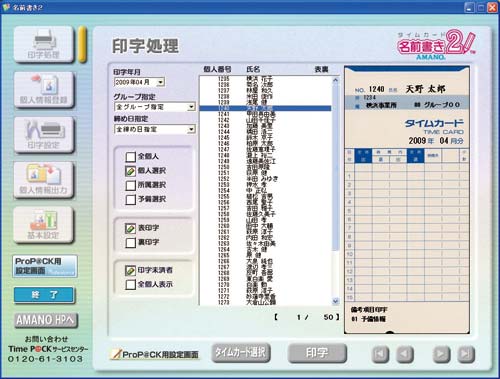The height and width of the screenshot is (379, 500).
Task: Select list row 1243
Action: 265,126
